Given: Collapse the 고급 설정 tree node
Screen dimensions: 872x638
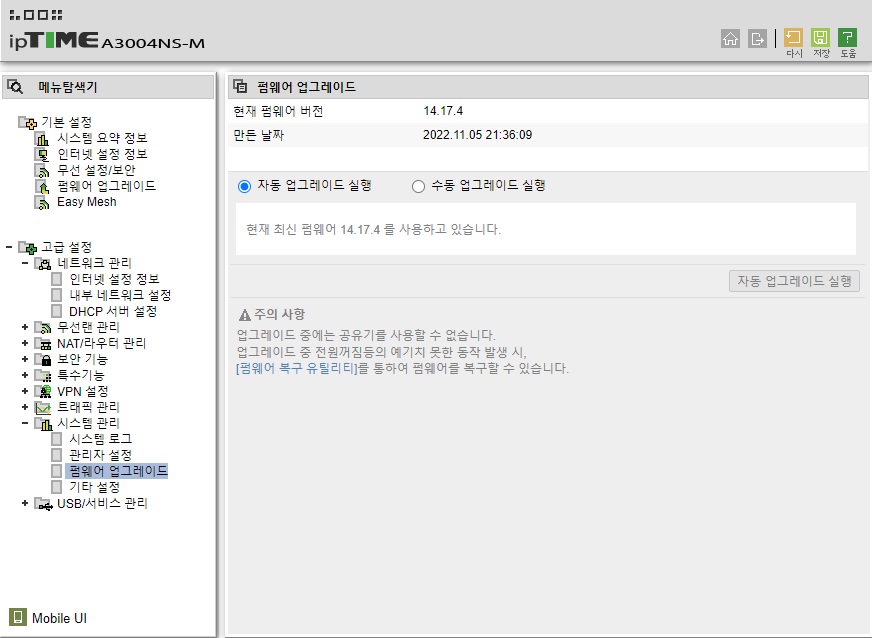Looking at the screenshot, I should tap(9, 246).
